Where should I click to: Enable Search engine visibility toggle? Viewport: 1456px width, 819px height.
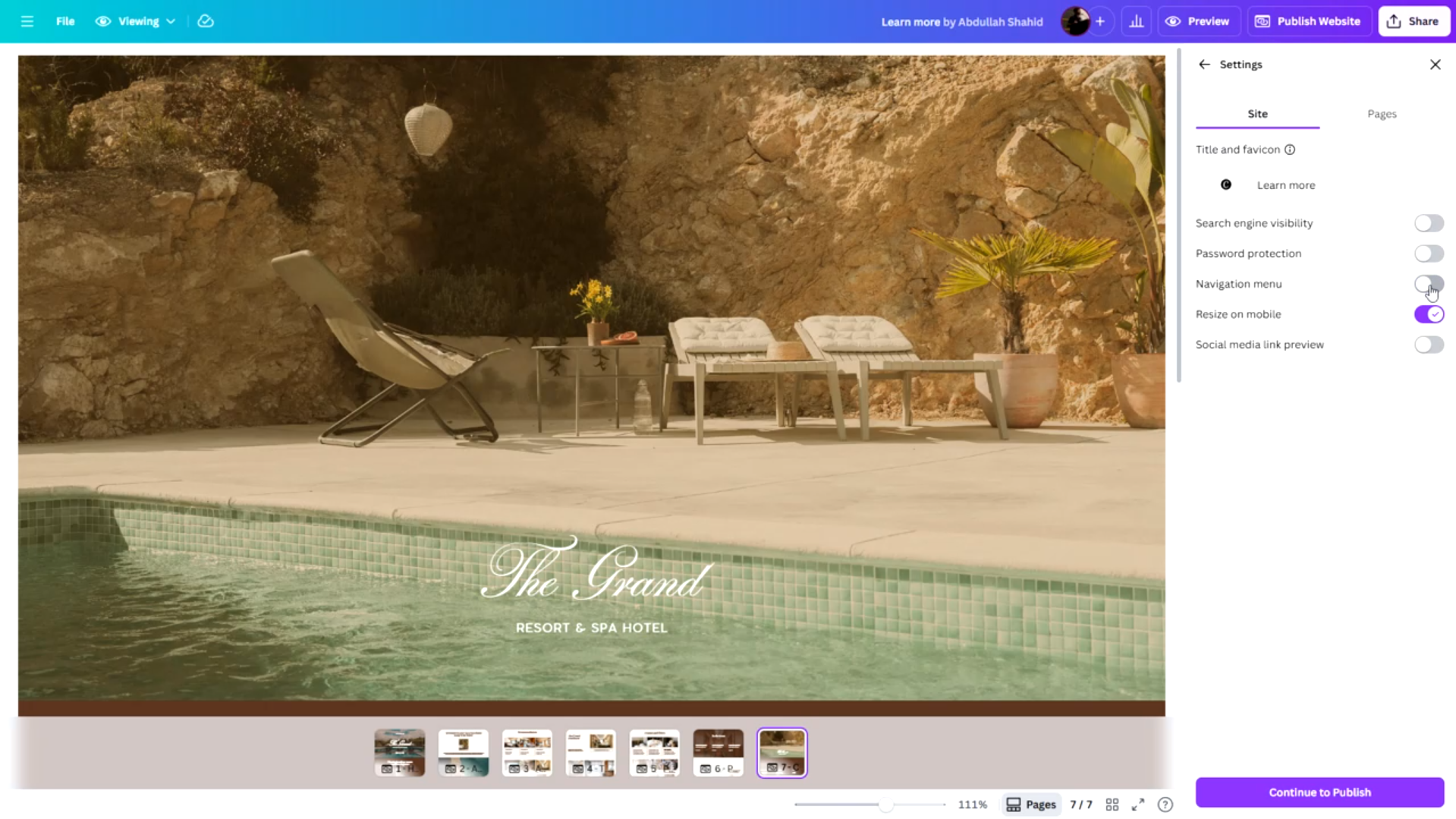tap(1428, 223)
